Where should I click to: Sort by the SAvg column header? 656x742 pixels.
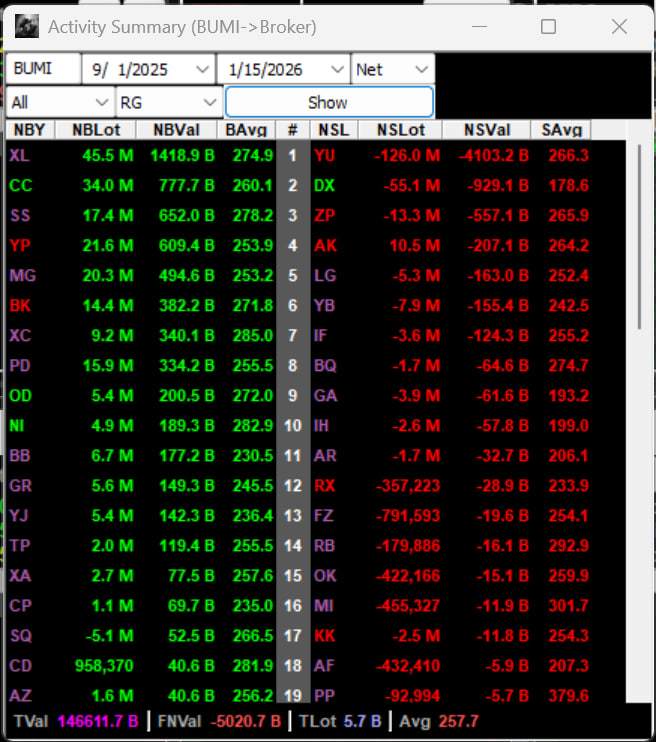[x=561, y=130]
